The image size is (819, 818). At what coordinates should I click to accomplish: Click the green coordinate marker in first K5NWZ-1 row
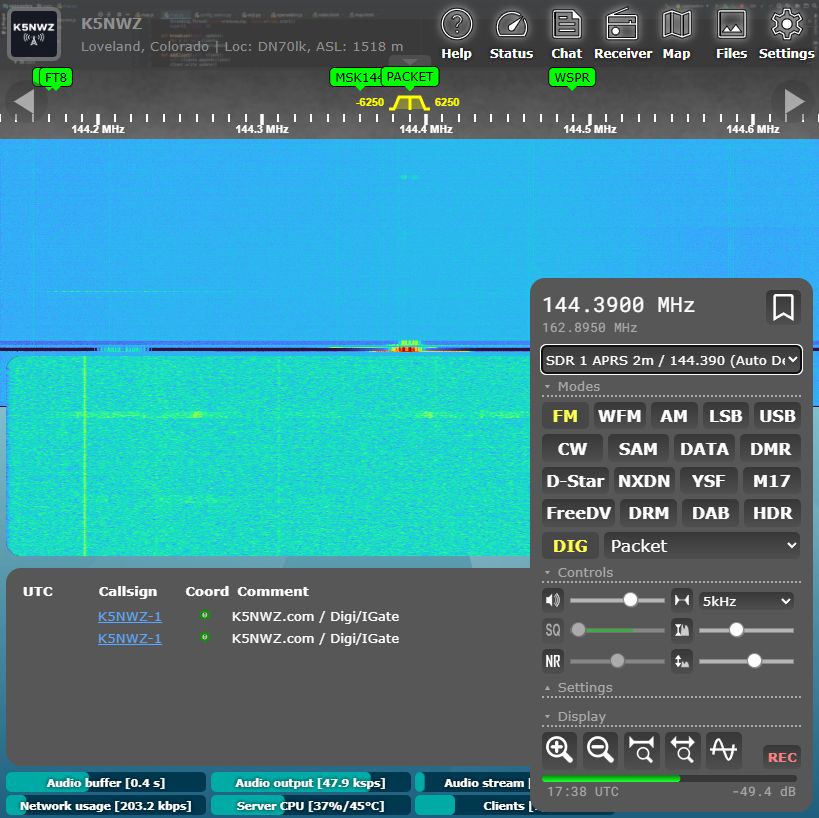pyautogui.click(x=205, y=615)
